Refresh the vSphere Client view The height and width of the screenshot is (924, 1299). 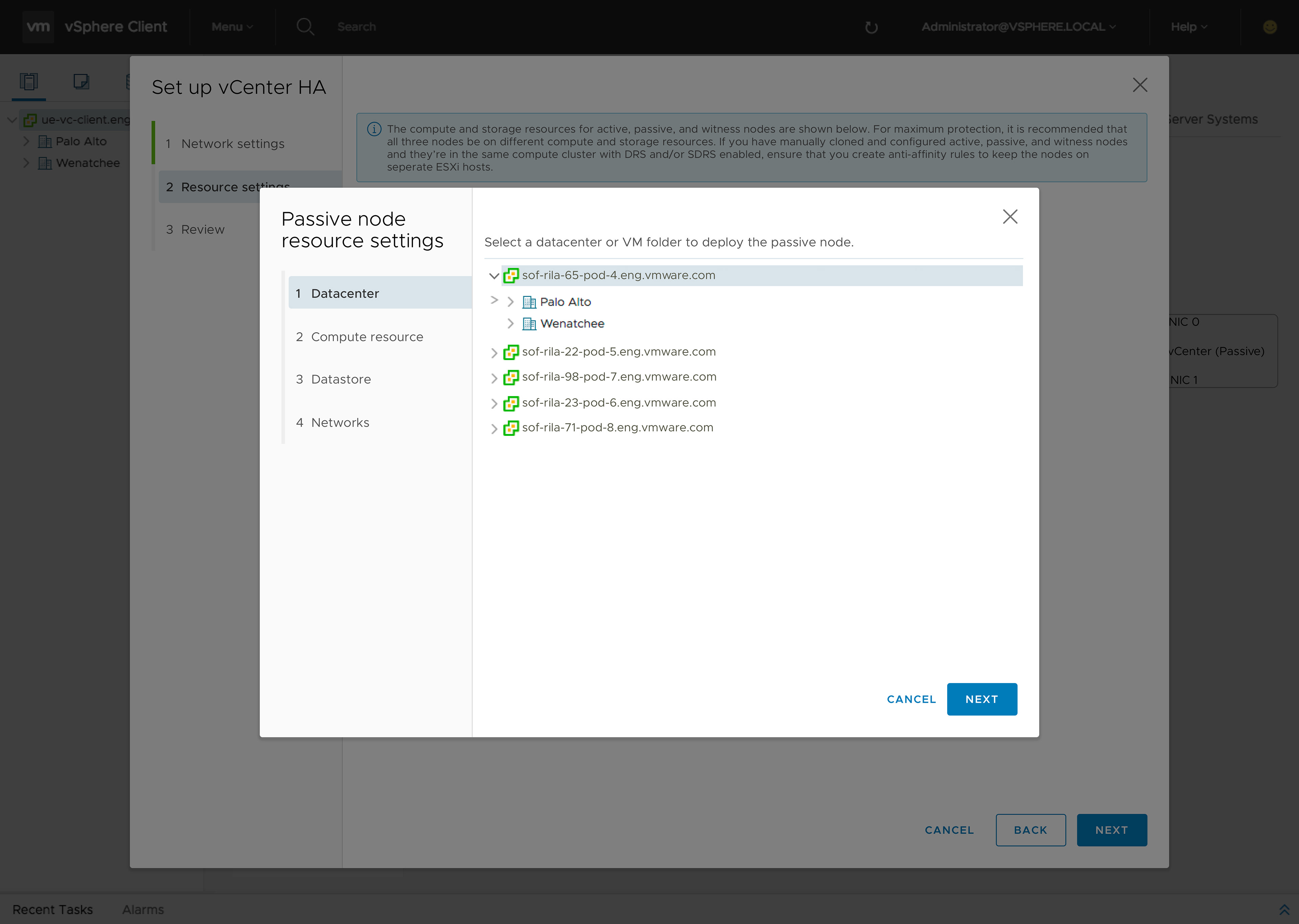pyautogui.click(x=871, y=27)
